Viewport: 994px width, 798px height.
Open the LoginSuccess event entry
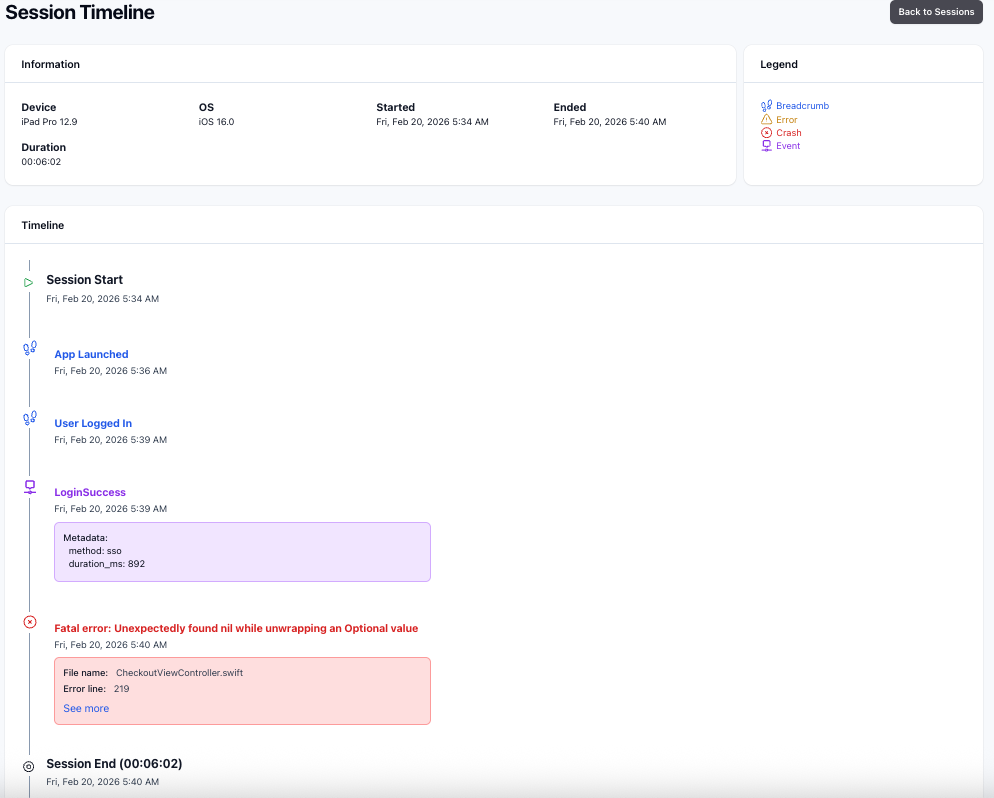coord(89,492)
